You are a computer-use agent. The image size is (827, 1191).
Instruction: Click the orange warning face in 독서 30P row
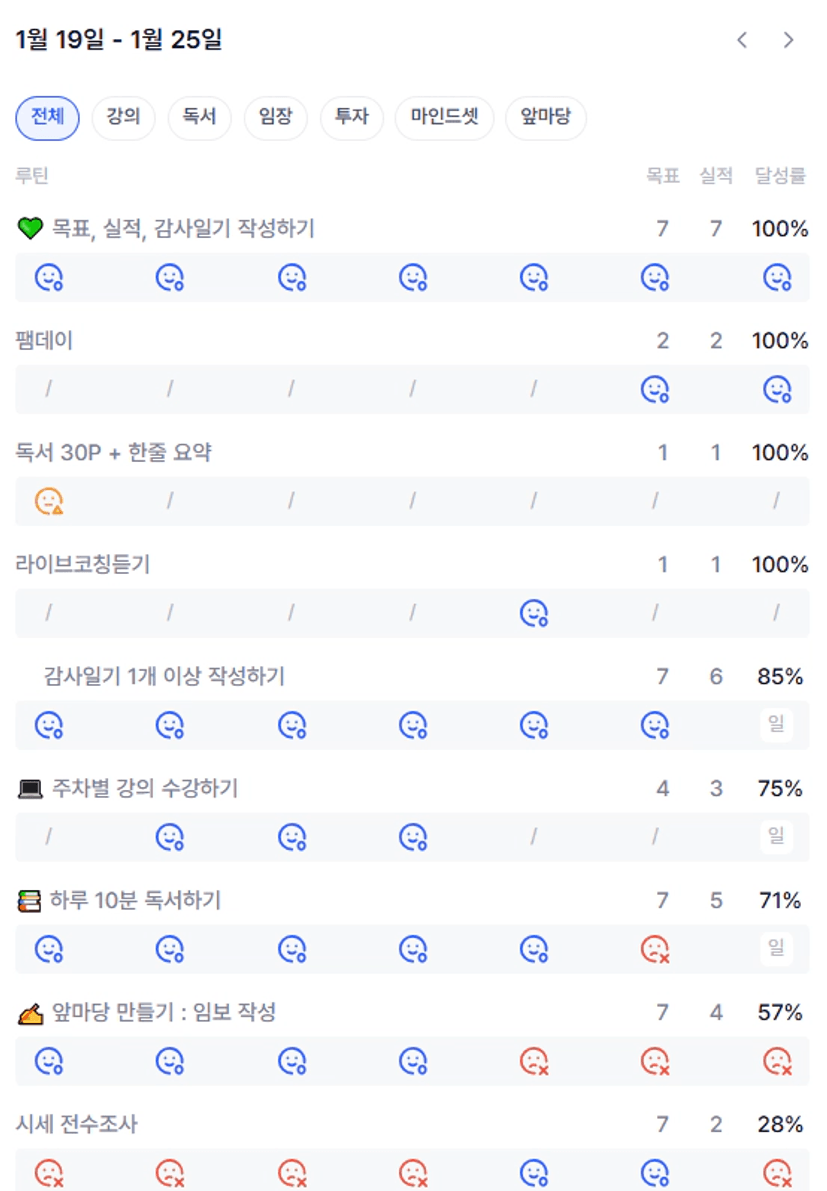pos(49,501)
